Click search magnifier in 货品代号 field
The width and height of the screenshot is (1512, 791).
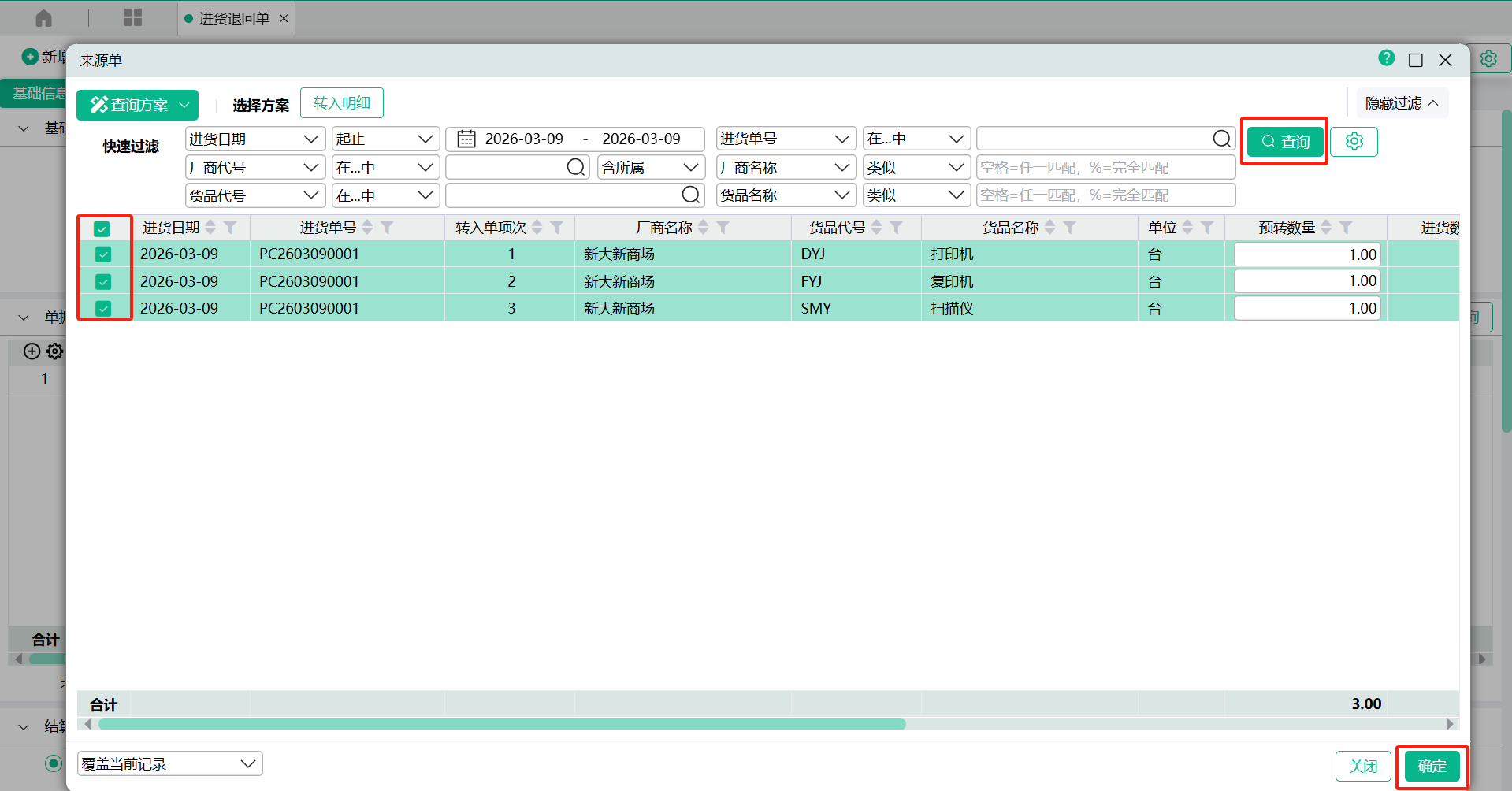690,195
